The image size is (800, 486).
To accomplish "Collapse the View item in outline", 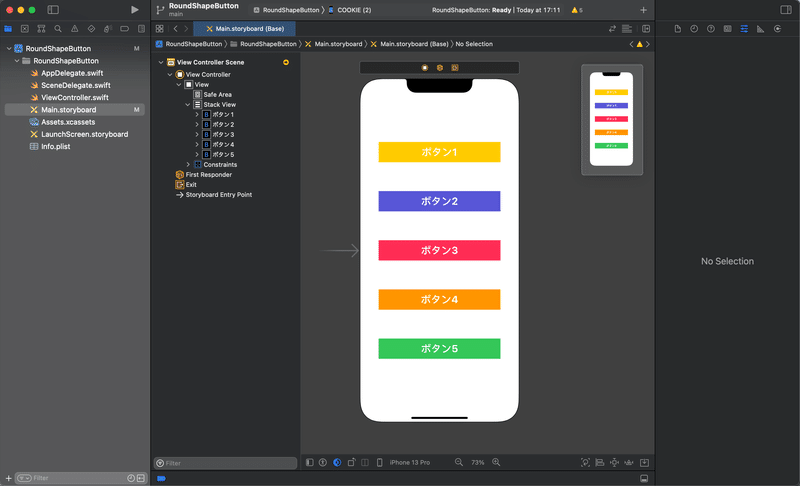I will [179, 85].
